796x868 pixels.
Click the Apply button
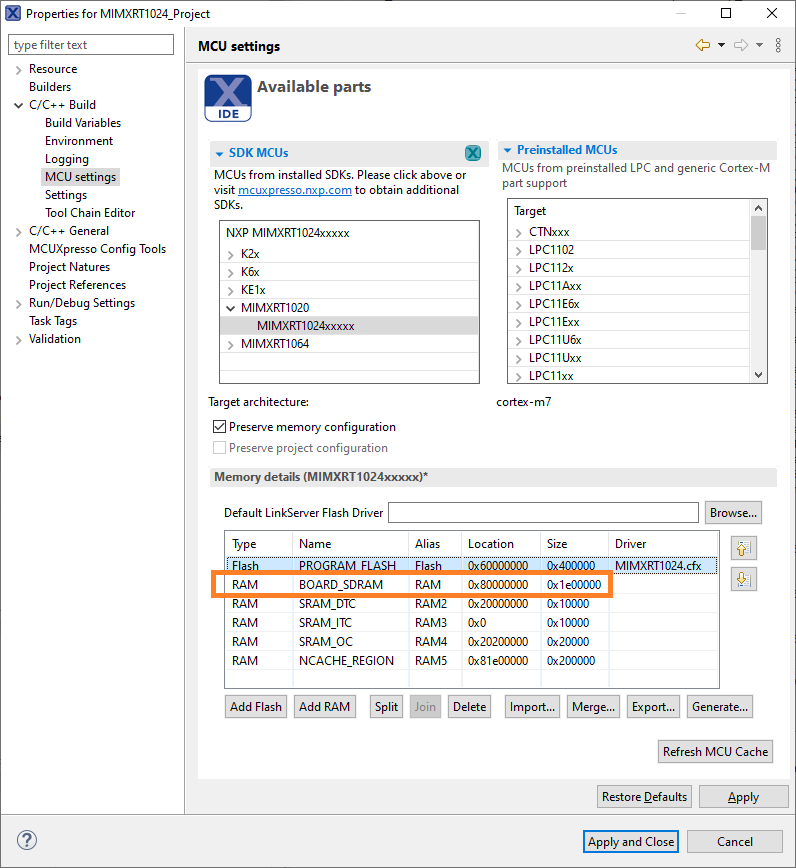point(743,797)
